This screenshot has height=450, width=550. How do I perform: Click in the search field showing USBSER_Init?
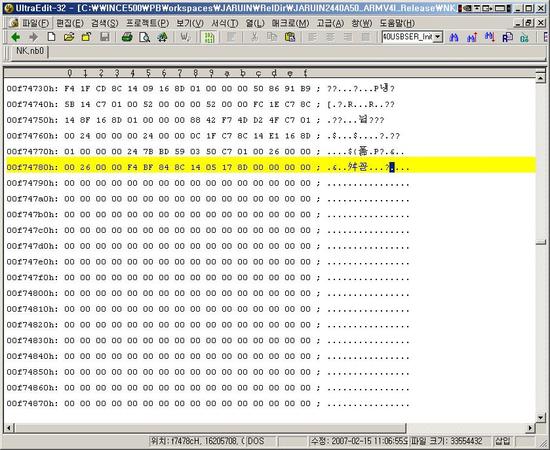coord(408,37)
